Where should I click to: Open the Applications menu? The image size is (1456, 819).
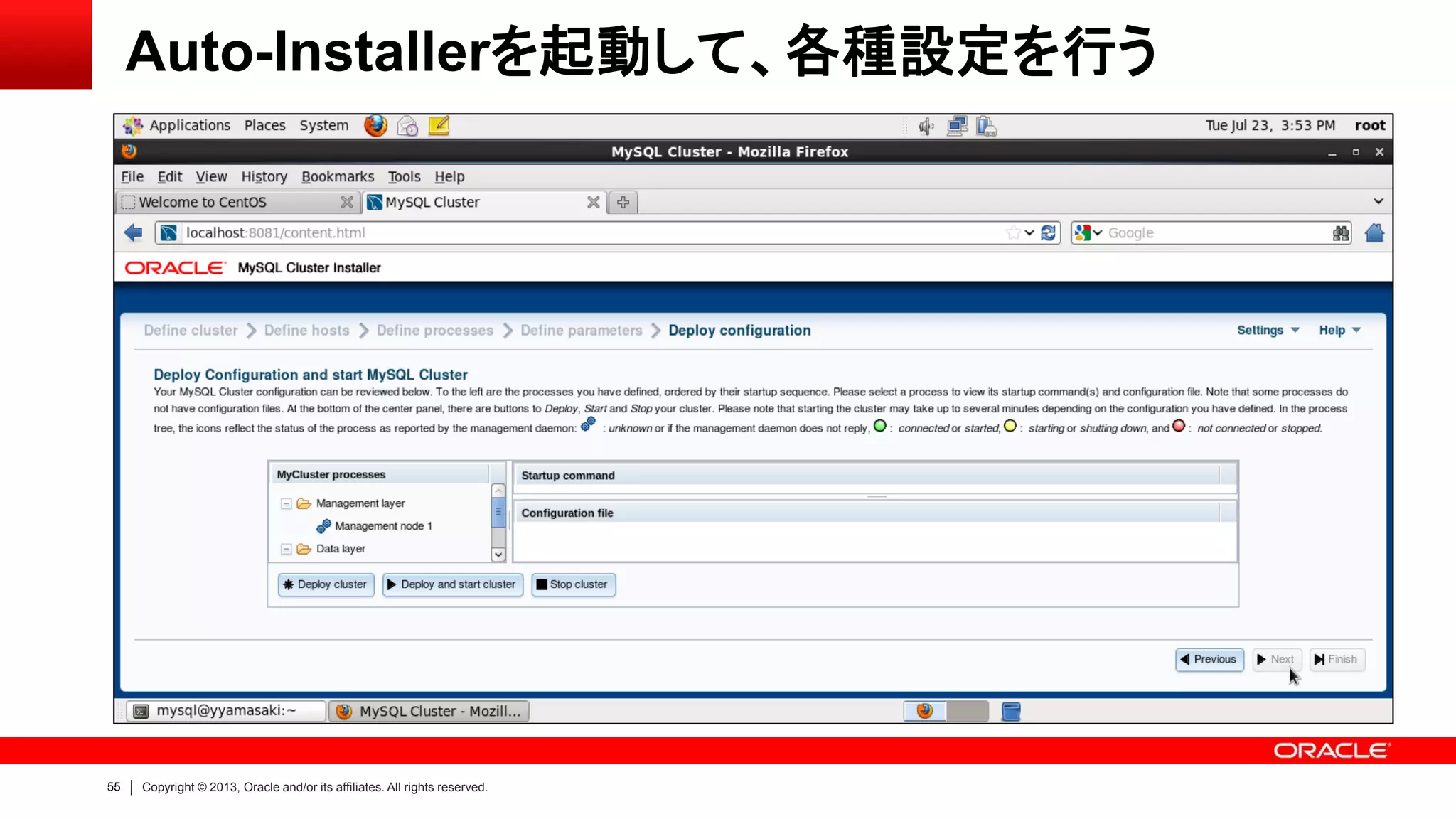coord(190,126)
